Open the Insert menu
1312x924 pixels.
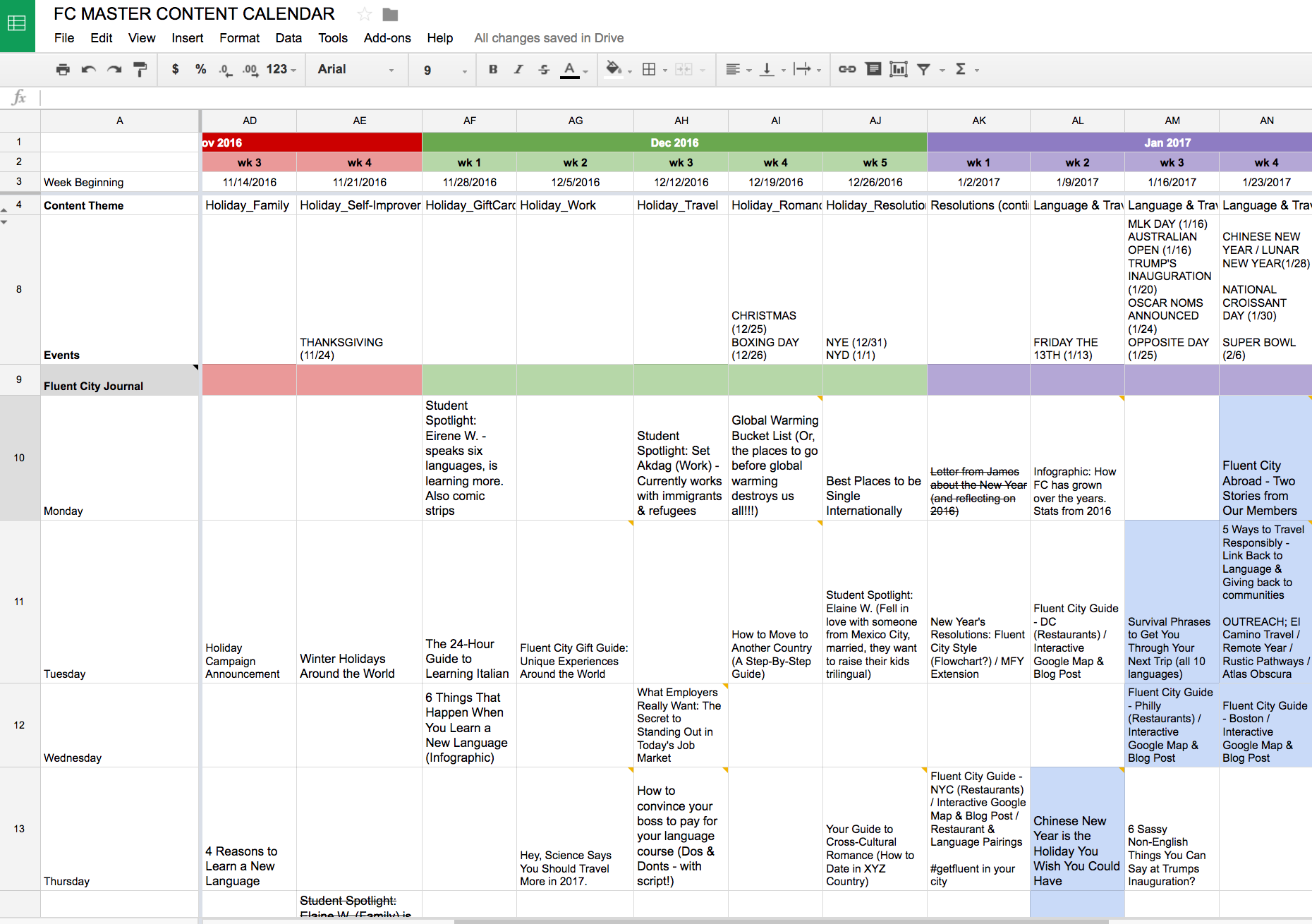point(187,38)
